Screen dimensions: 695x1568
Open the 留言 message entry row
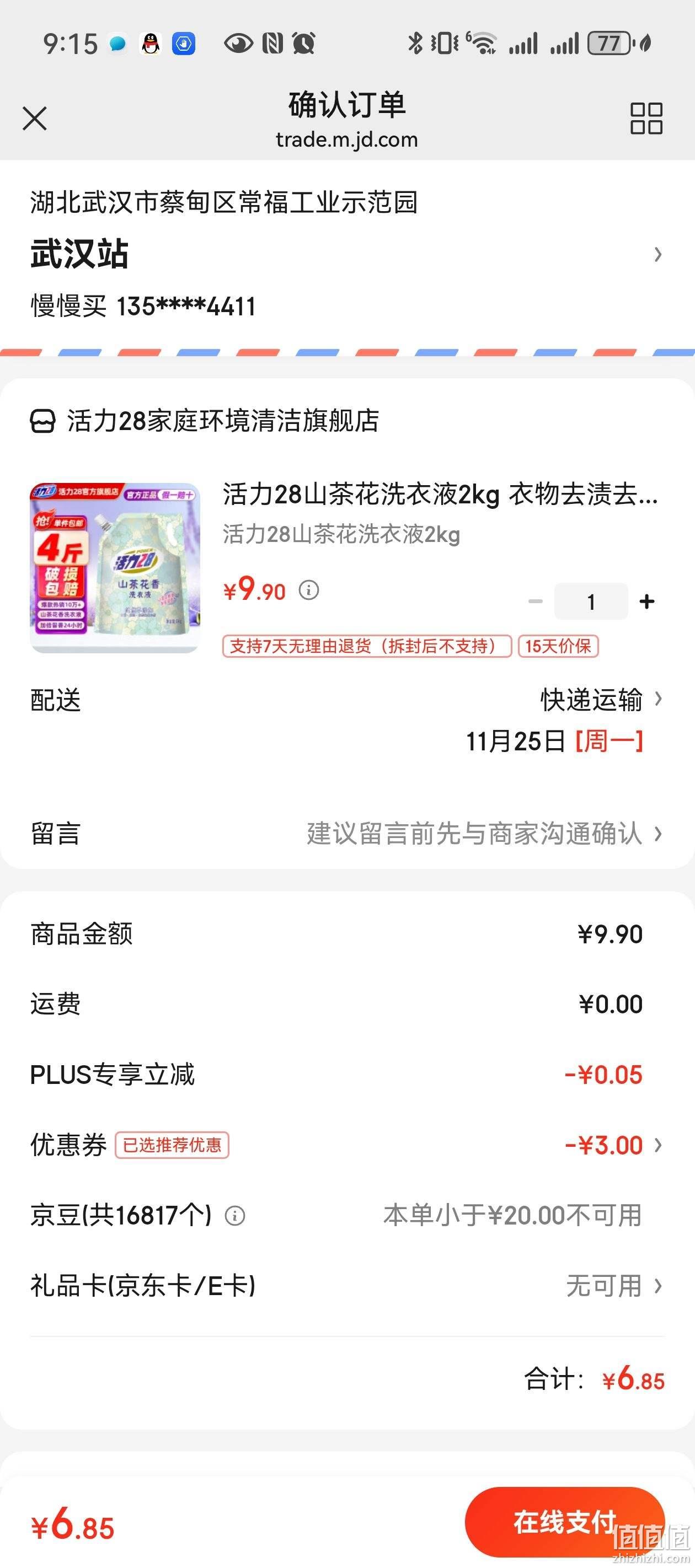[347, 833]
